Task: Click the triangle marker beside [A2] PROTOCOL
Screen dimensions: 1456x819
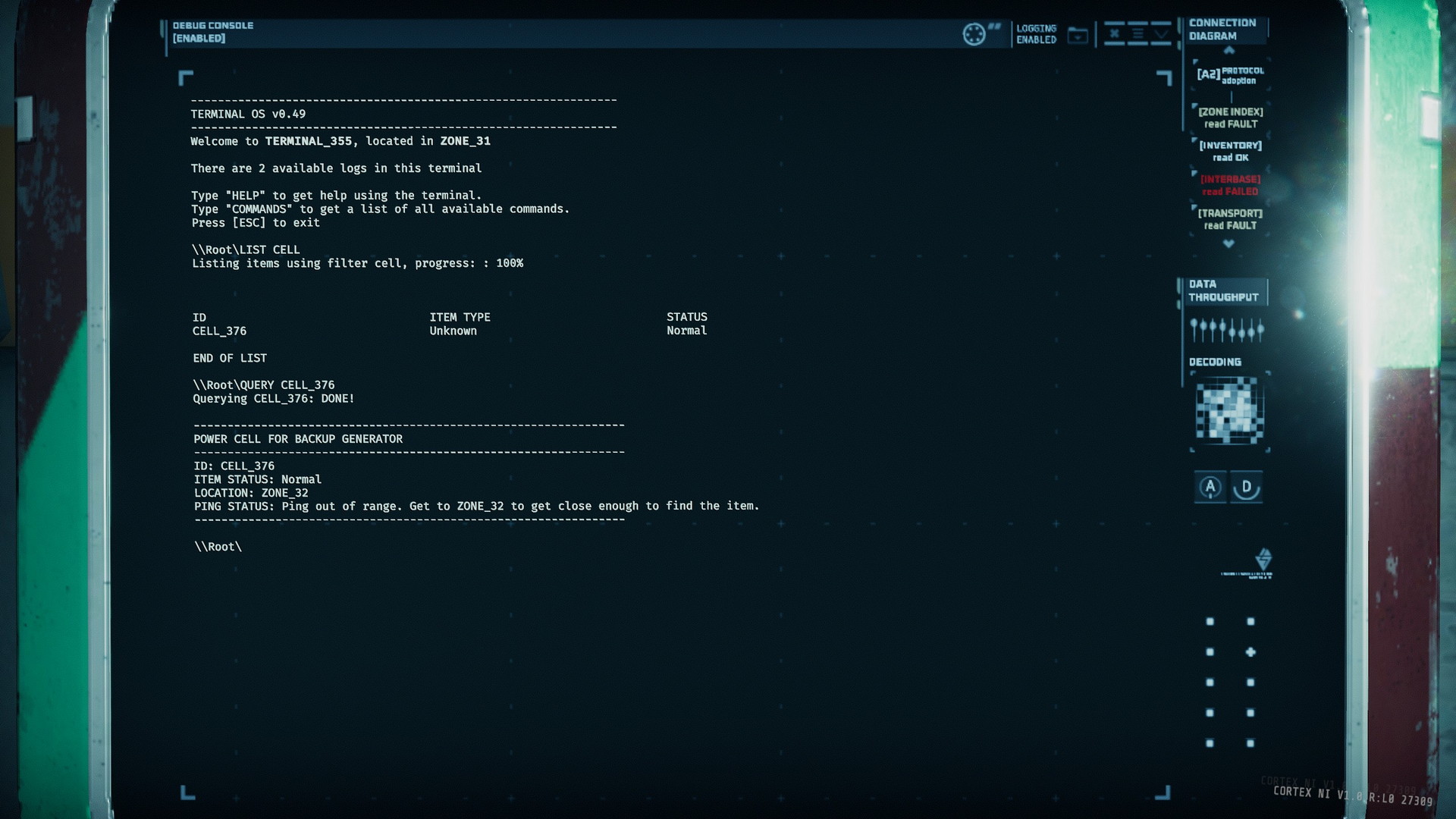Action: [1195, 62]
